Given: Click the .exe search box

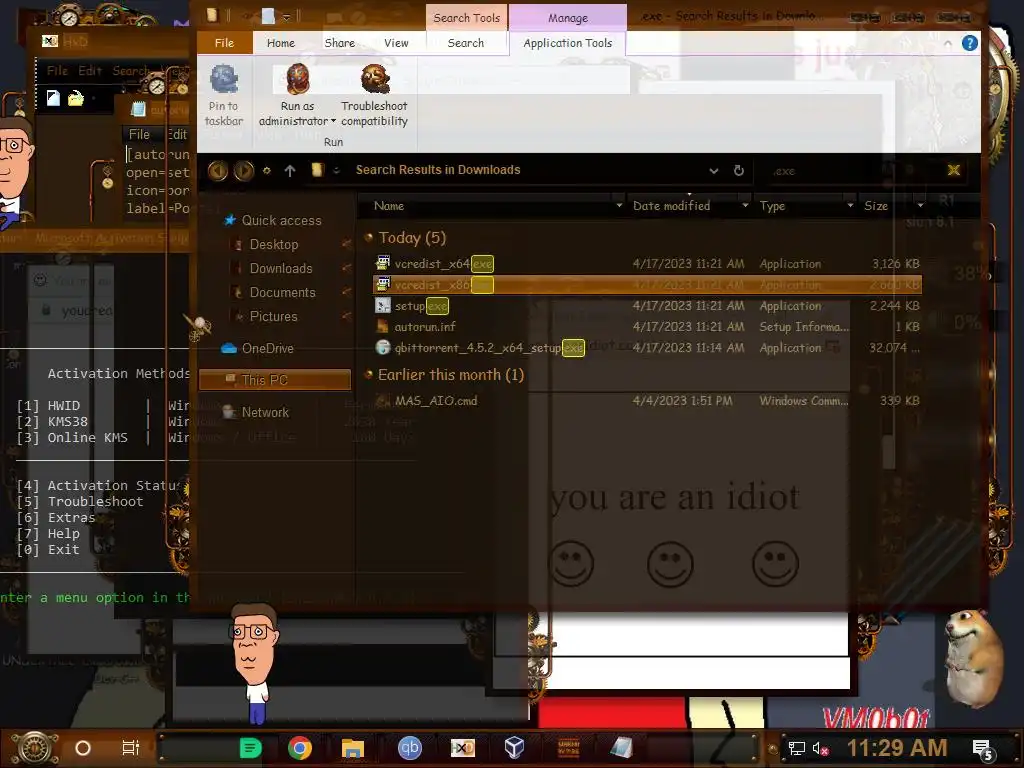Looking at the screenshot, I should point(849,171).
